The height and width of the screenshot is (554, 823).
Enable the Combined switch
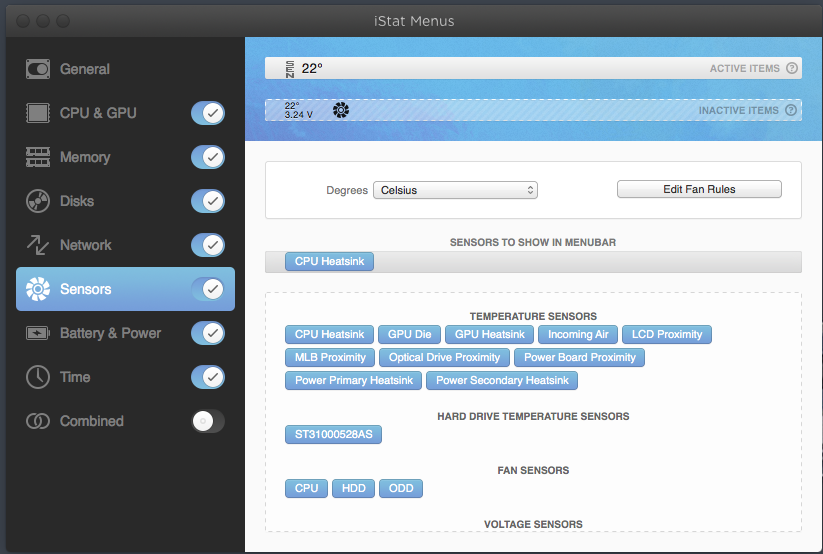208,421
